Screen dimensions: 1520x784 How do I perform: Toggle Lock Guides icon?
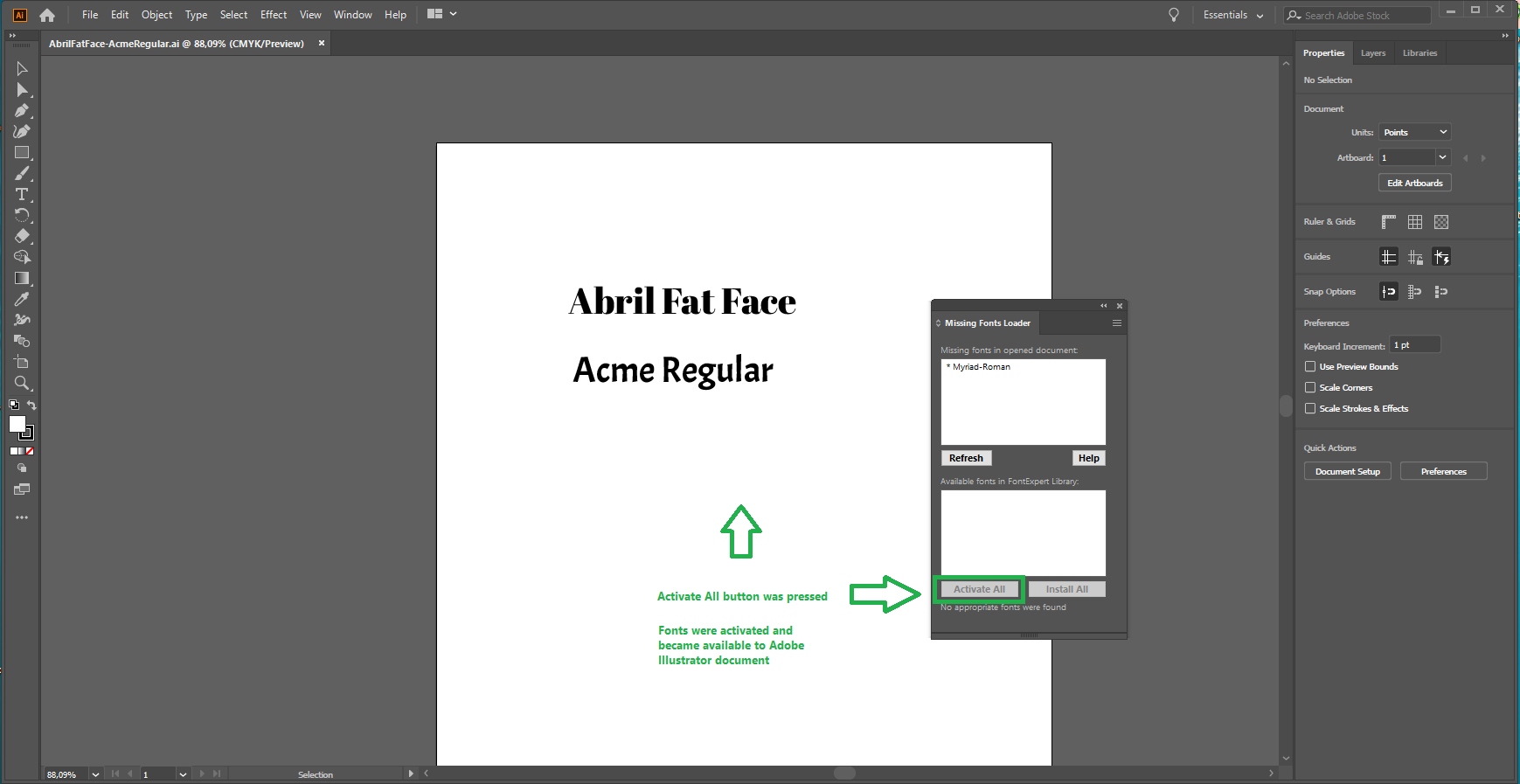pos(1415,257)
